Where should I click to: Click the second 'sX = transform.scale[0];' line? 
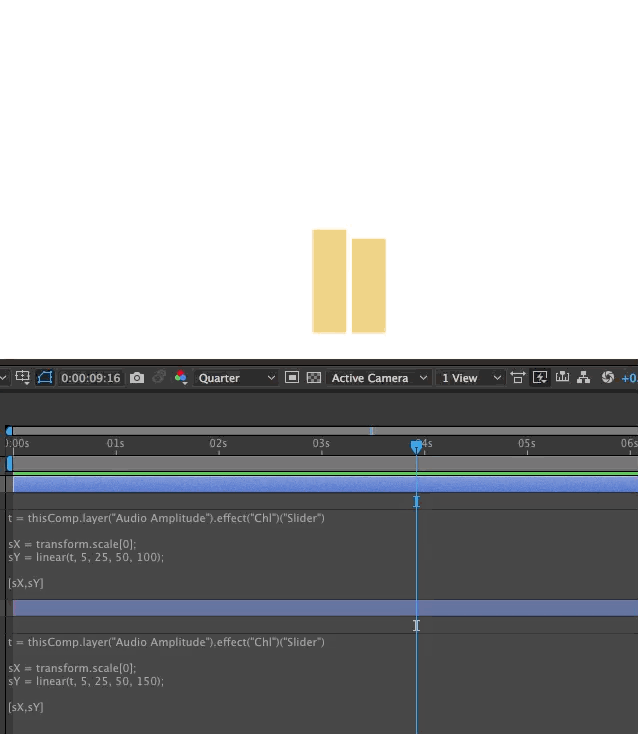[x=72, y=668]
